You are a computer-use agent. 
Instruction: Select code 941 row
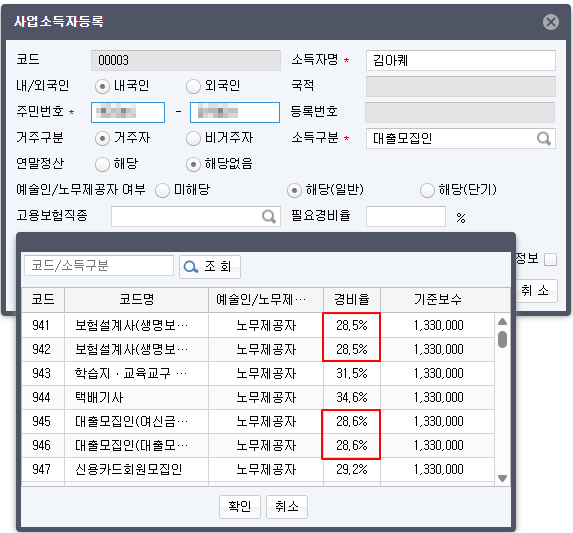point(258,325)
